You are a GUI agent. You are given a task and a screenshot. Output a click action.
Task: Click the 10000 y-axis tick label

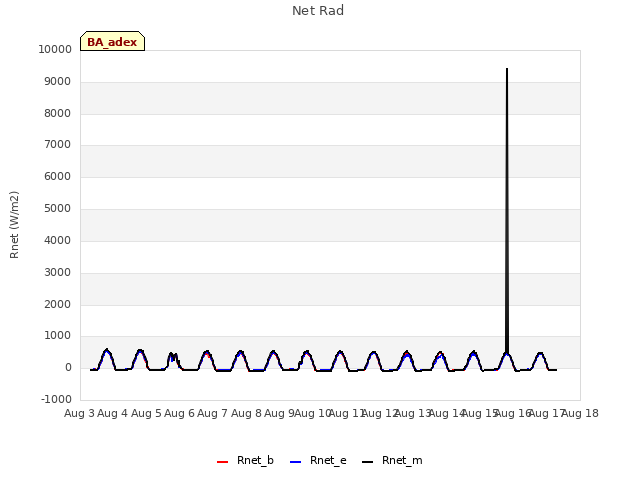pyautogui.click(x=55, y=49)
